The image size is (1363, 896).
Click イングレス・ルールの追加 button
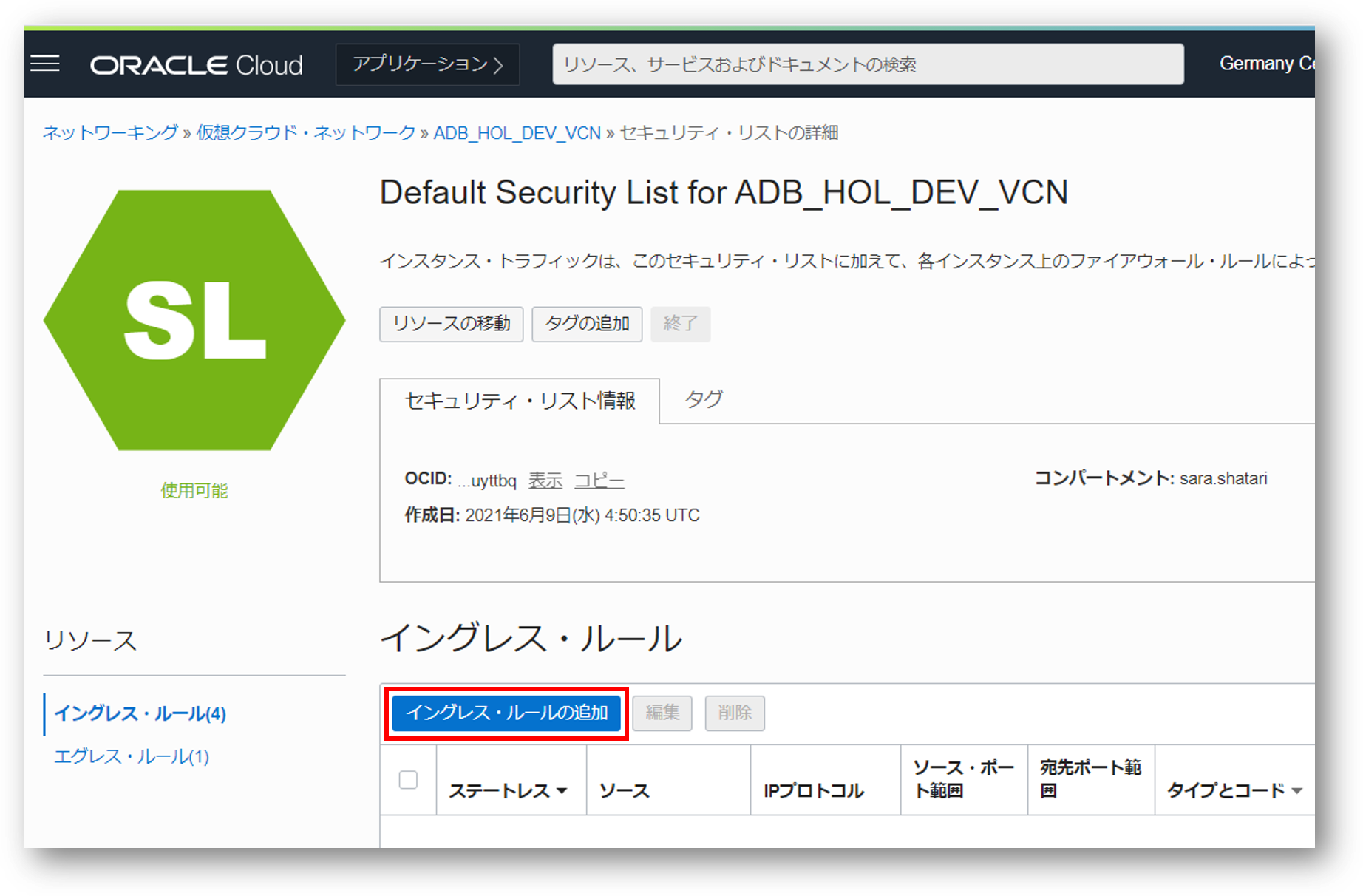(506, 713)
